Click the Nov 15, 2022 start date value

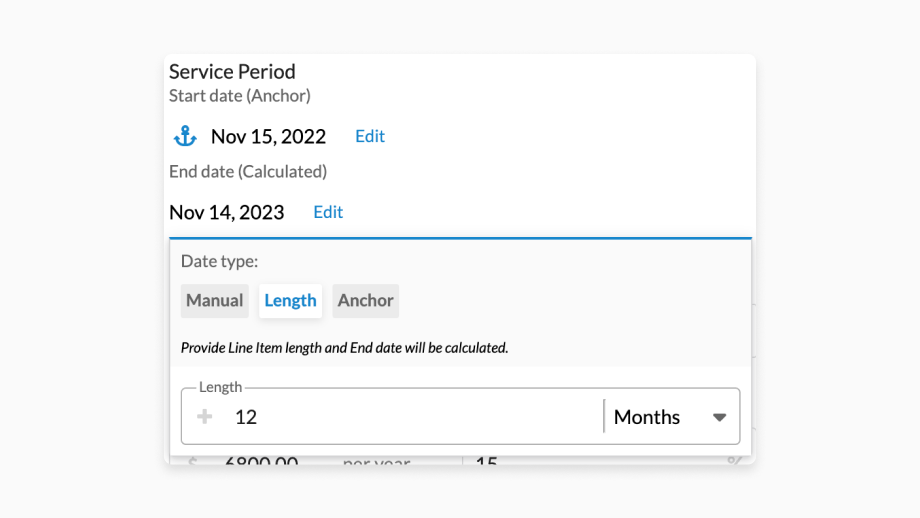tap(269, 136)
